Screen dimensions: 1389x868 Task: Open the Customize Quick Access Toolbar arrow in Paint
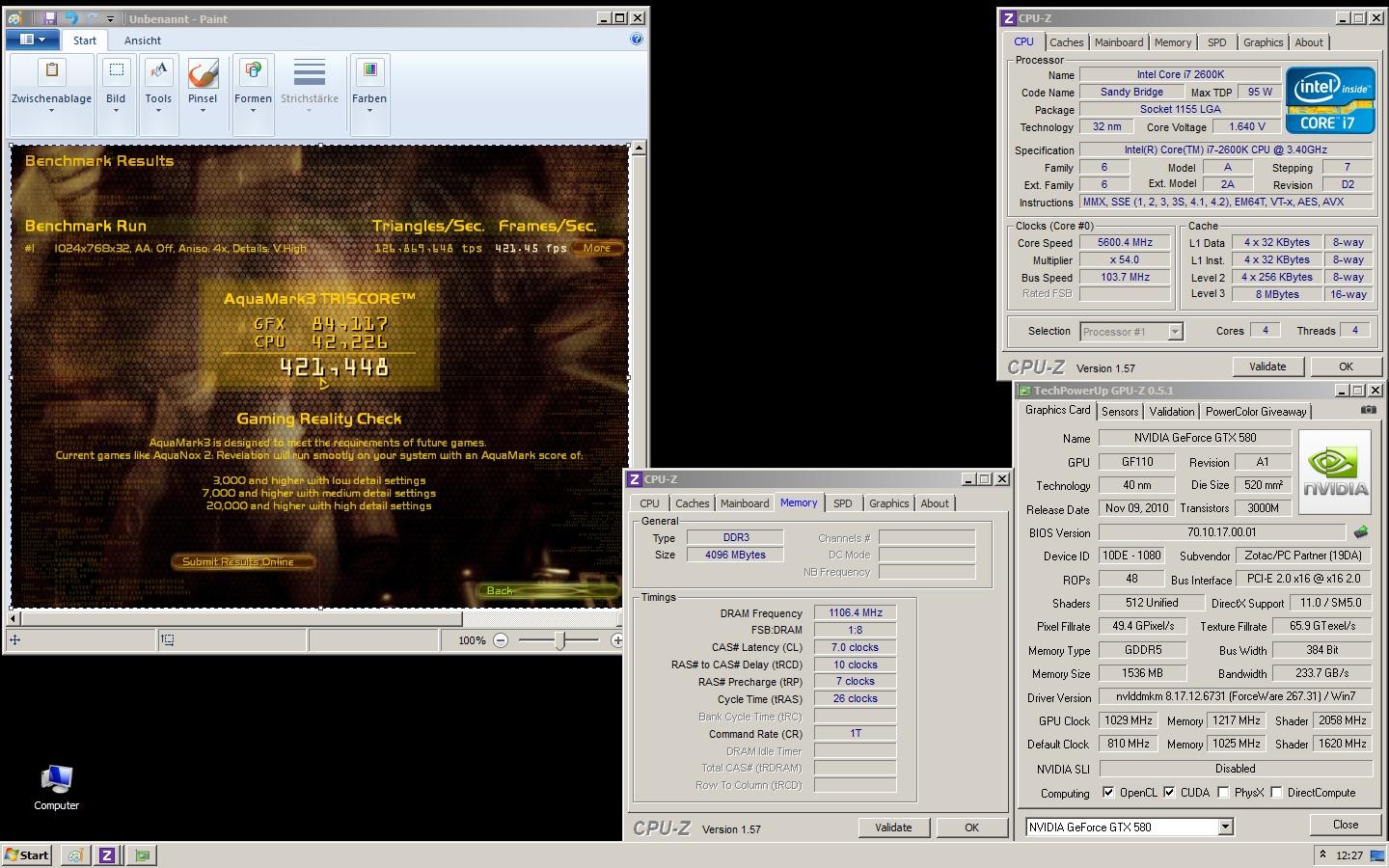110,18
